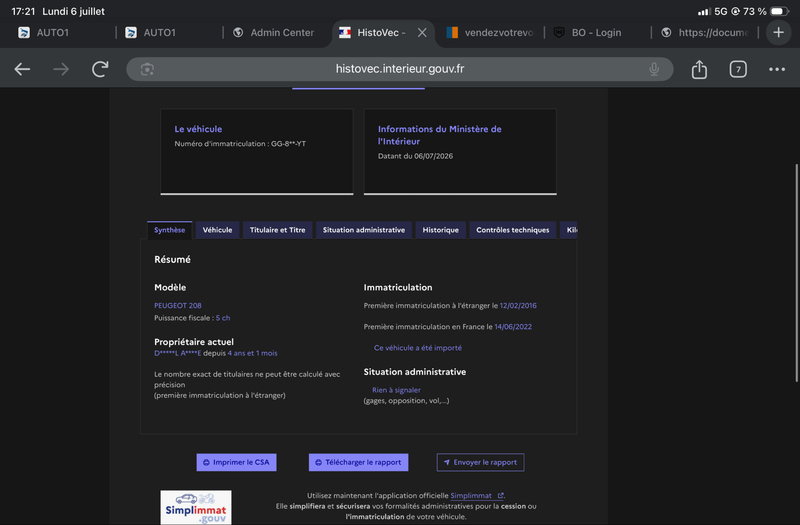The image size is (800, 525).
Task: Open the Historique tab
Action: 440,230
